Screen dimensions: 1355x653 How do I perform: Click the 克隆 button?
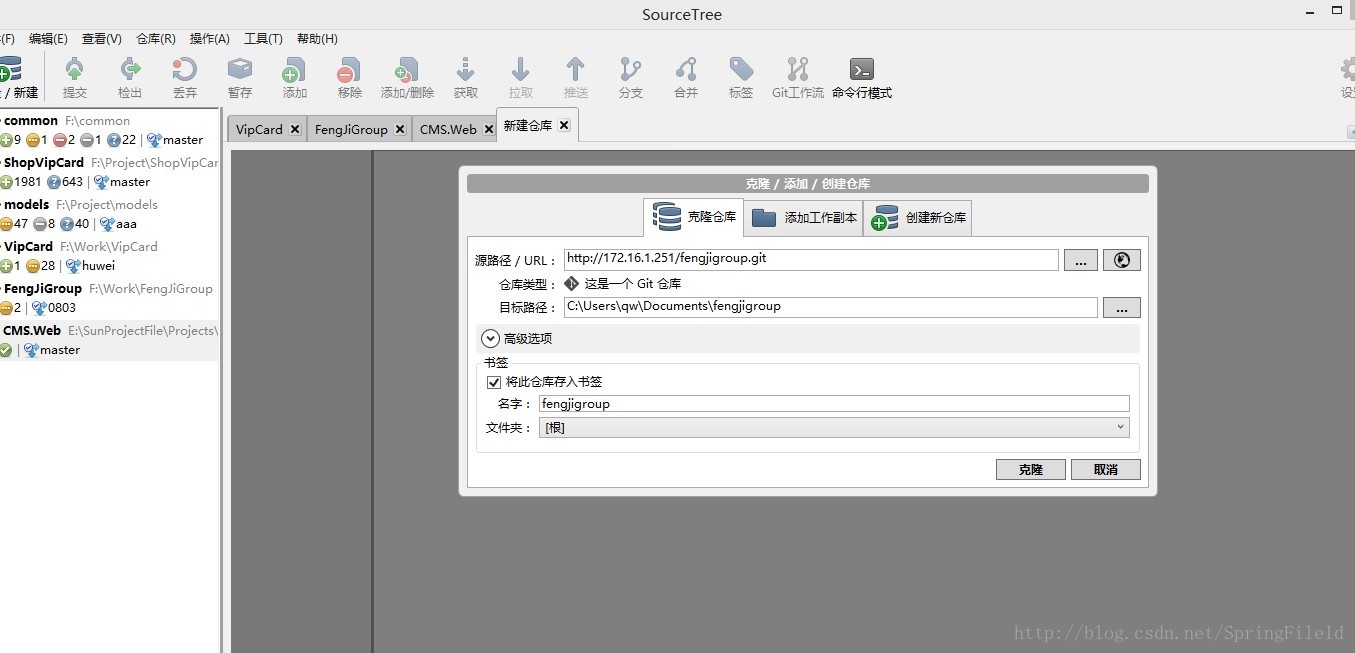point(1030,469)
